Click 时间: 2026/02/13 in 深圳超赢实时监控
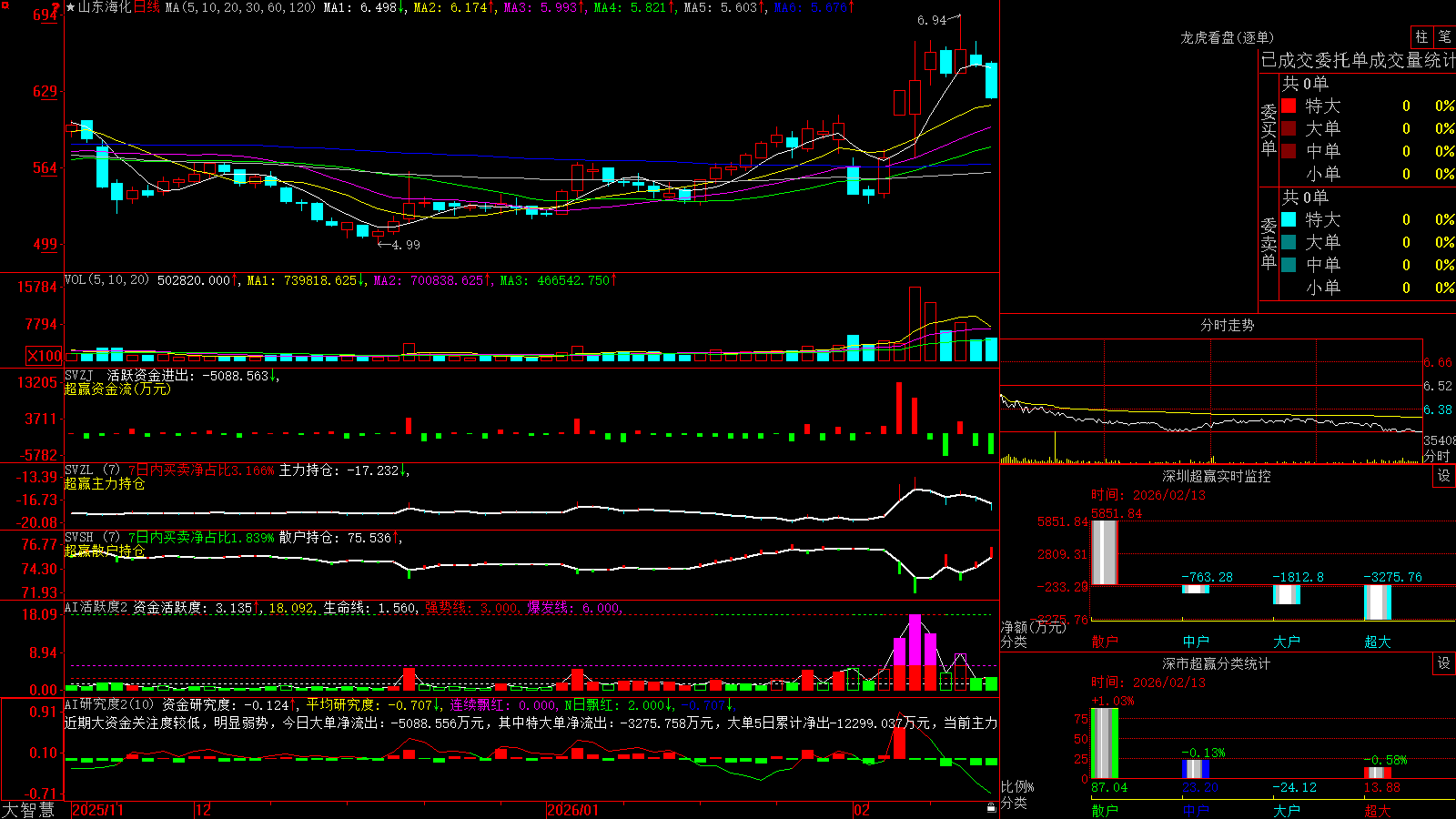 (x=1148, y=495)
